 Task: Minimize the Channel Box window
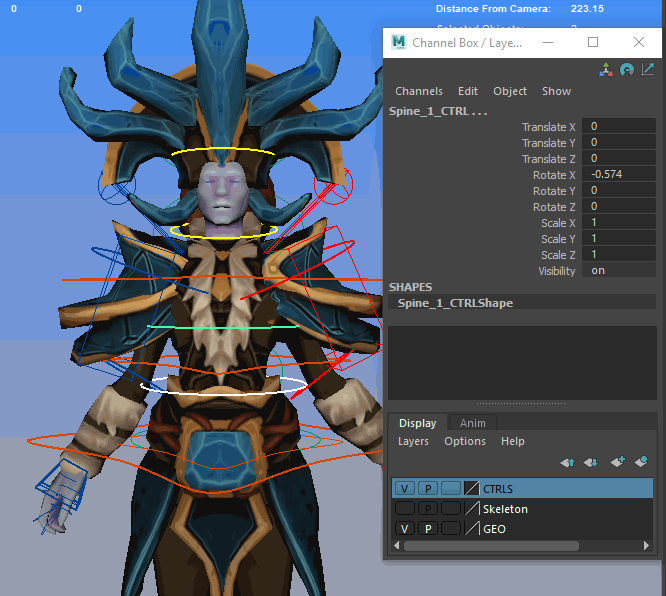548,42
